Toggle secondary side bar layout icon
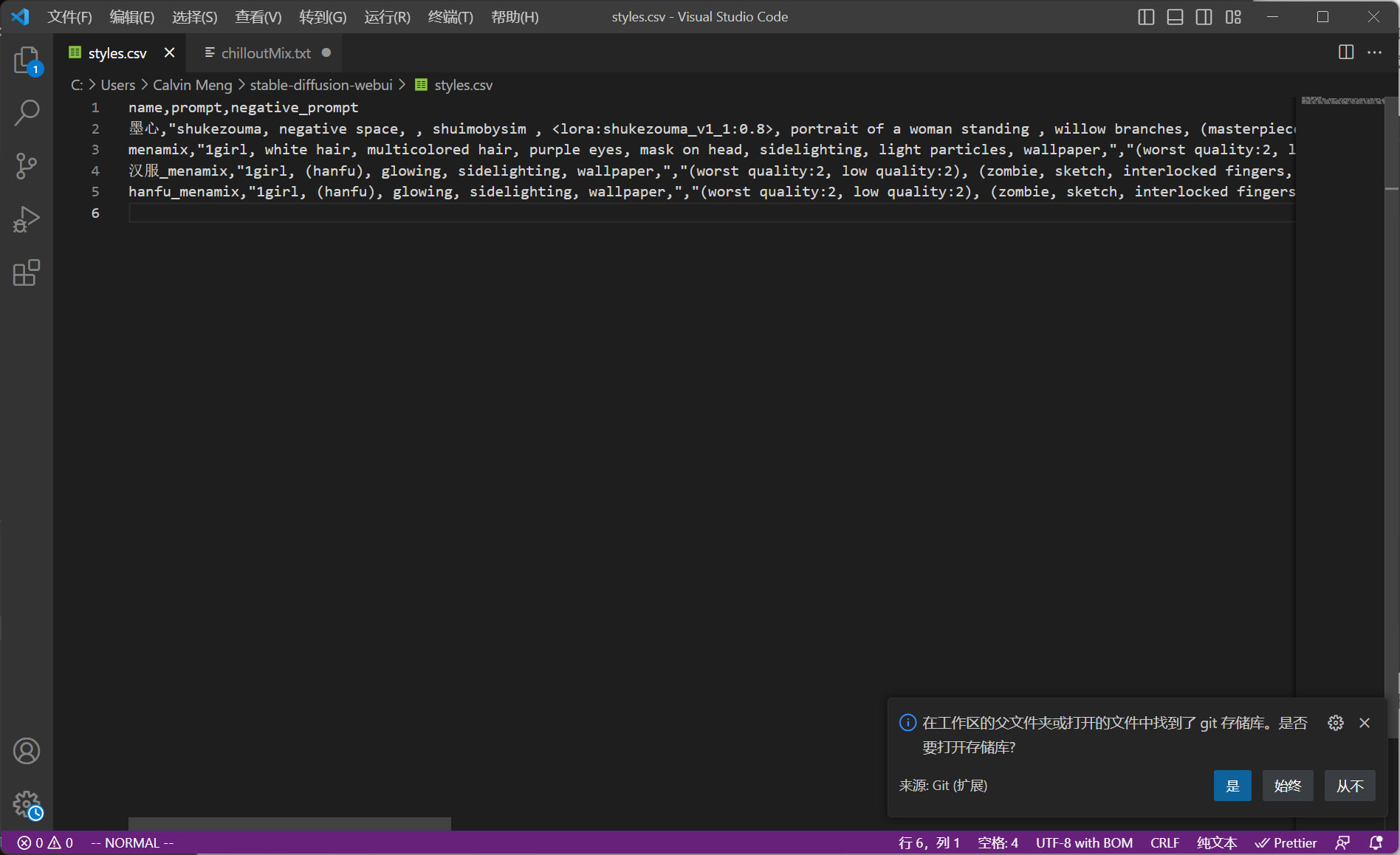Screen dimensions: 1400x855 coord(1204,17)
